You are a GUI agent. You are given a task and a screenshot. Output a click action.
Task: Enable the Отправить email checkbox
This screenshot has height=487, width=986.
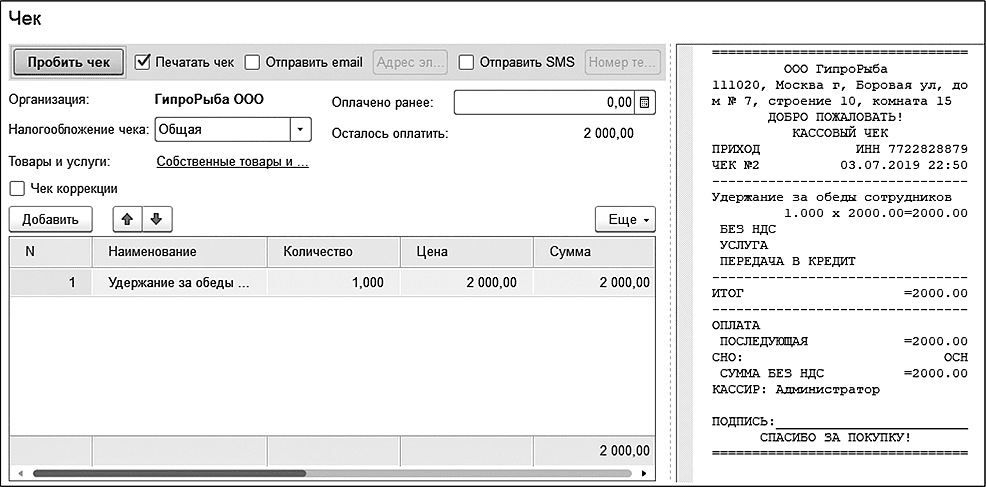point(252,62)
